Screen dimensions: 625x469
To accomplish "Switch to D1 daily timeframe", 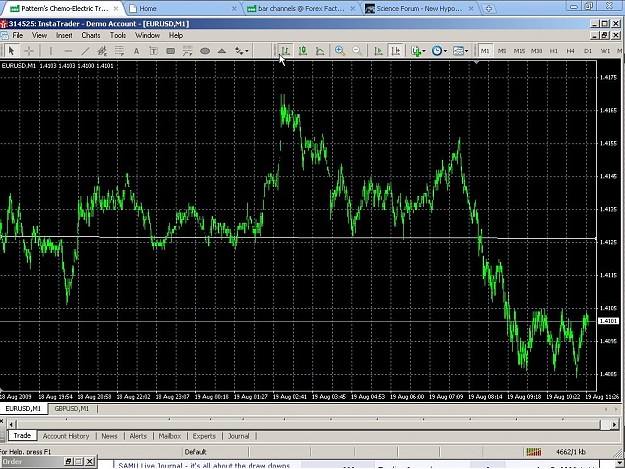I will [588, 51].
